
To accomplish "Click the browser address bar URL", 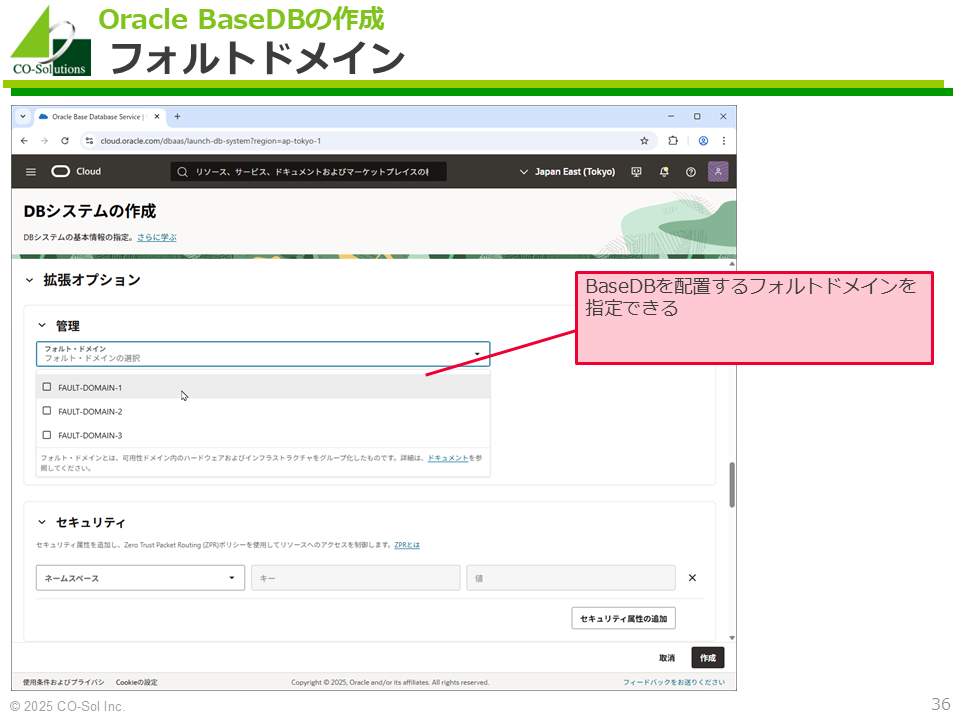I will [x=211, y=141].
